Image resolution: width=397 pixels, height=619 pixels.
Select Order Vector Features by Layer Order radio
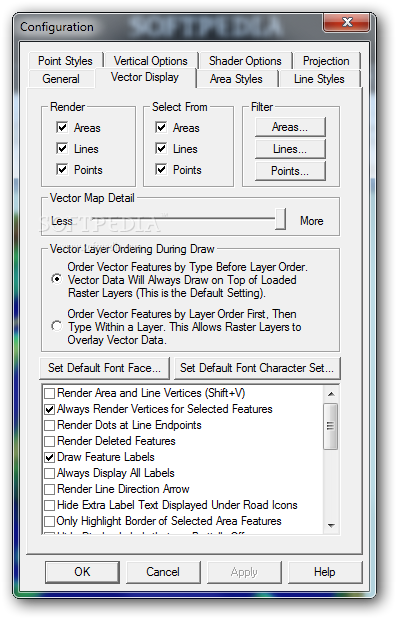pyautogui.click(x=57, y=326)
